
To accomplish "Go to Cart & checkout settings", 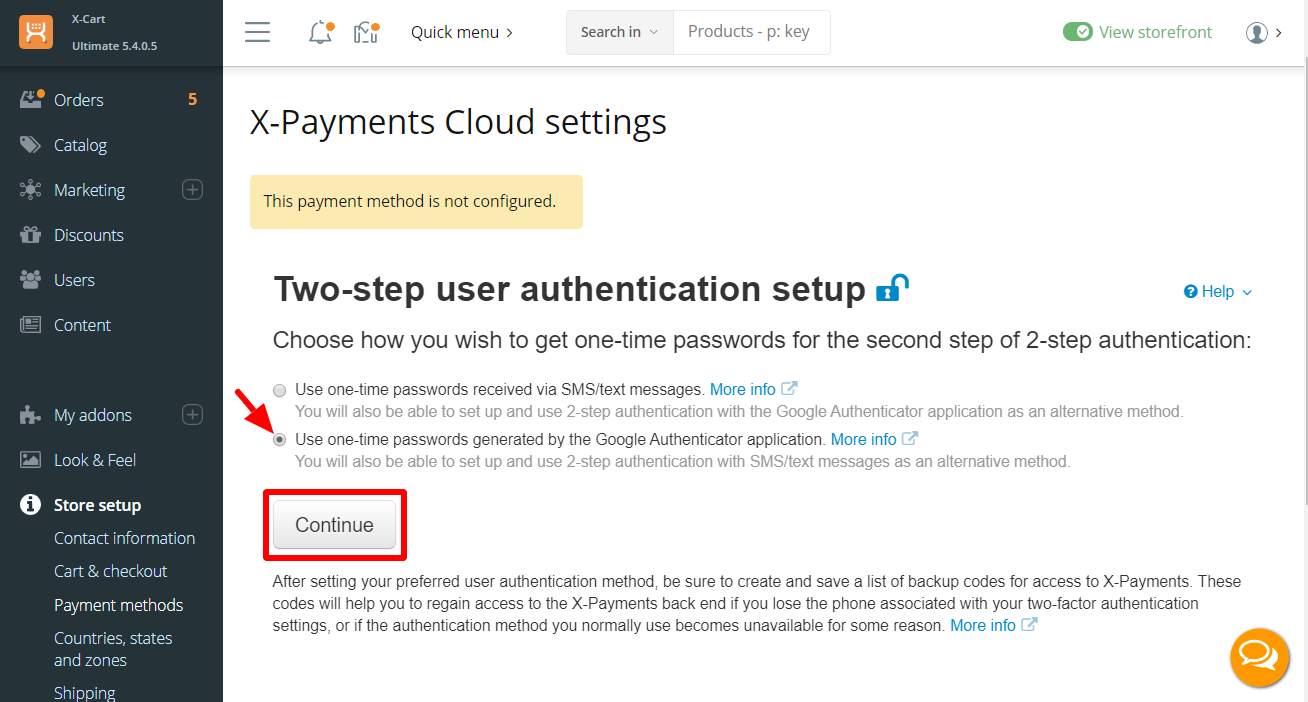I will click(111, 571).
